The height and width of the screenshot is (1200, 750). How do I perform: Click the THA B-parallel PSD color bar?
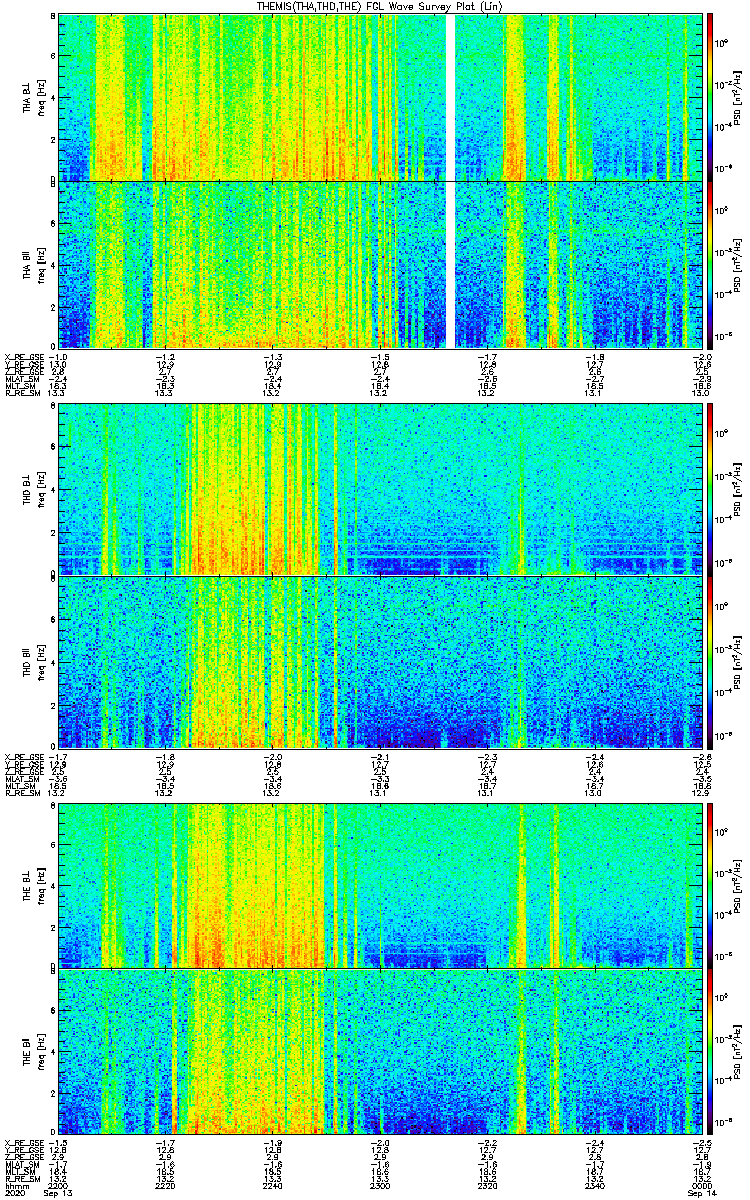(709, 264)
